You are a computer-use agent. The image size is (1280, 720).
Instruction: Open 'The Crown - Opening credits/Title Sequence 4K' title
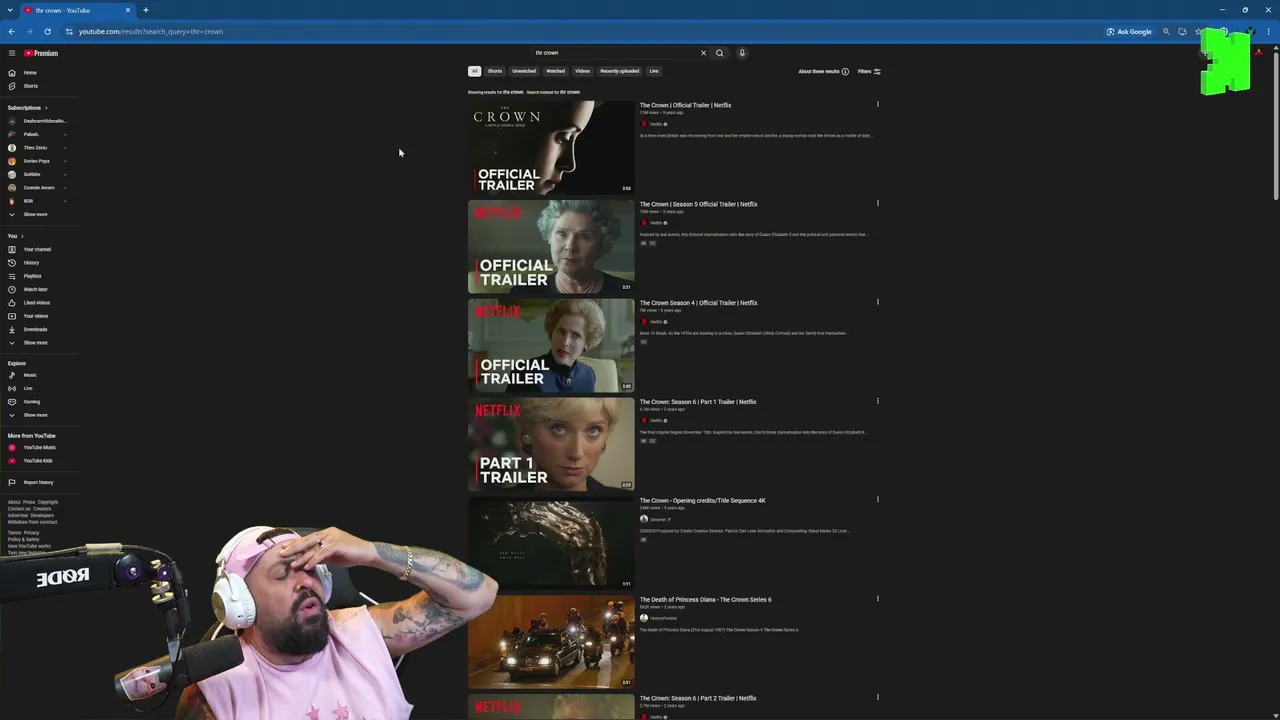click(x=702, y=501)
